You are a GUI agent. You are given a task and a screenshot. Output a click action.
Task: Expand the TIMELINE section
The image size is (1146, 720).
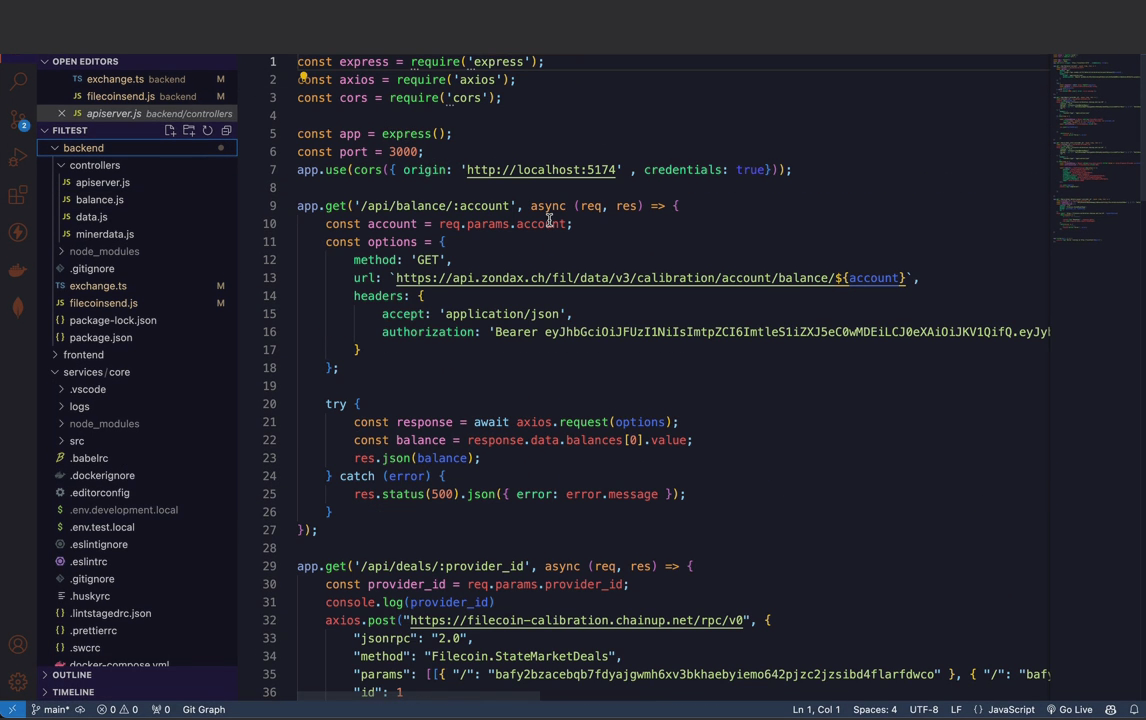pos(137,692)
